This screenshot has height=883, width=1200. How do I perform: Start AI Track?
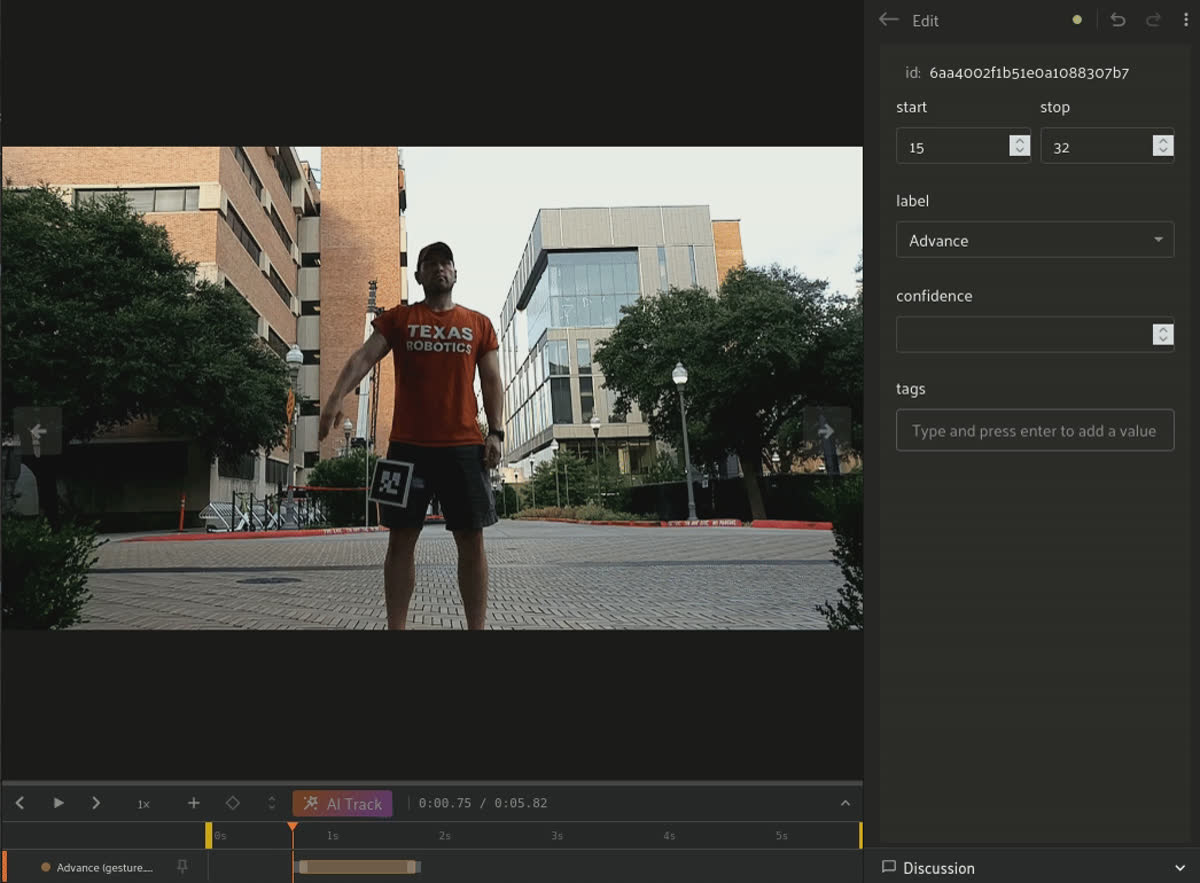tap(342, 804)
